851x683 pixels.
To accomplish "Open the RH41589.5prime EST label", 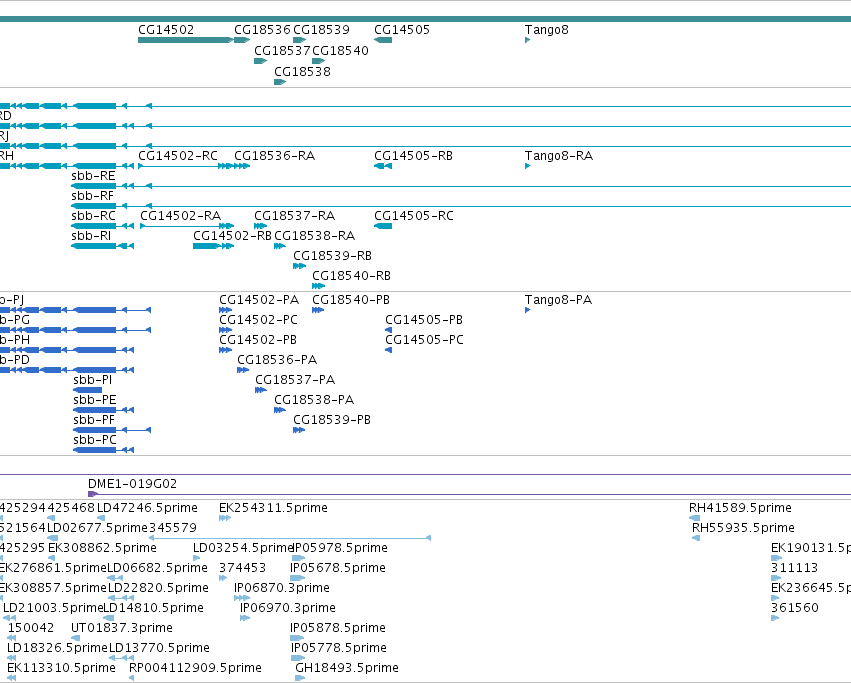I will [x=740, y=508].
